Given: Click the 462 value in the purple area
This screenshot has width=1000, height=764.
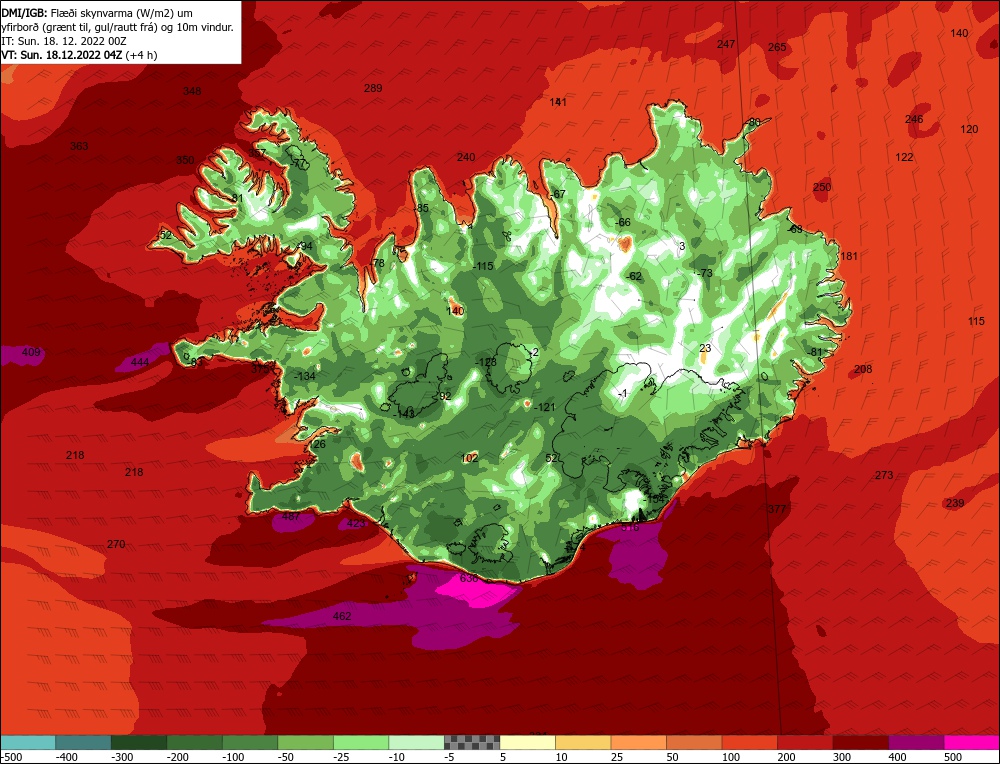Looking at the screenshot, I should point(342,616).
